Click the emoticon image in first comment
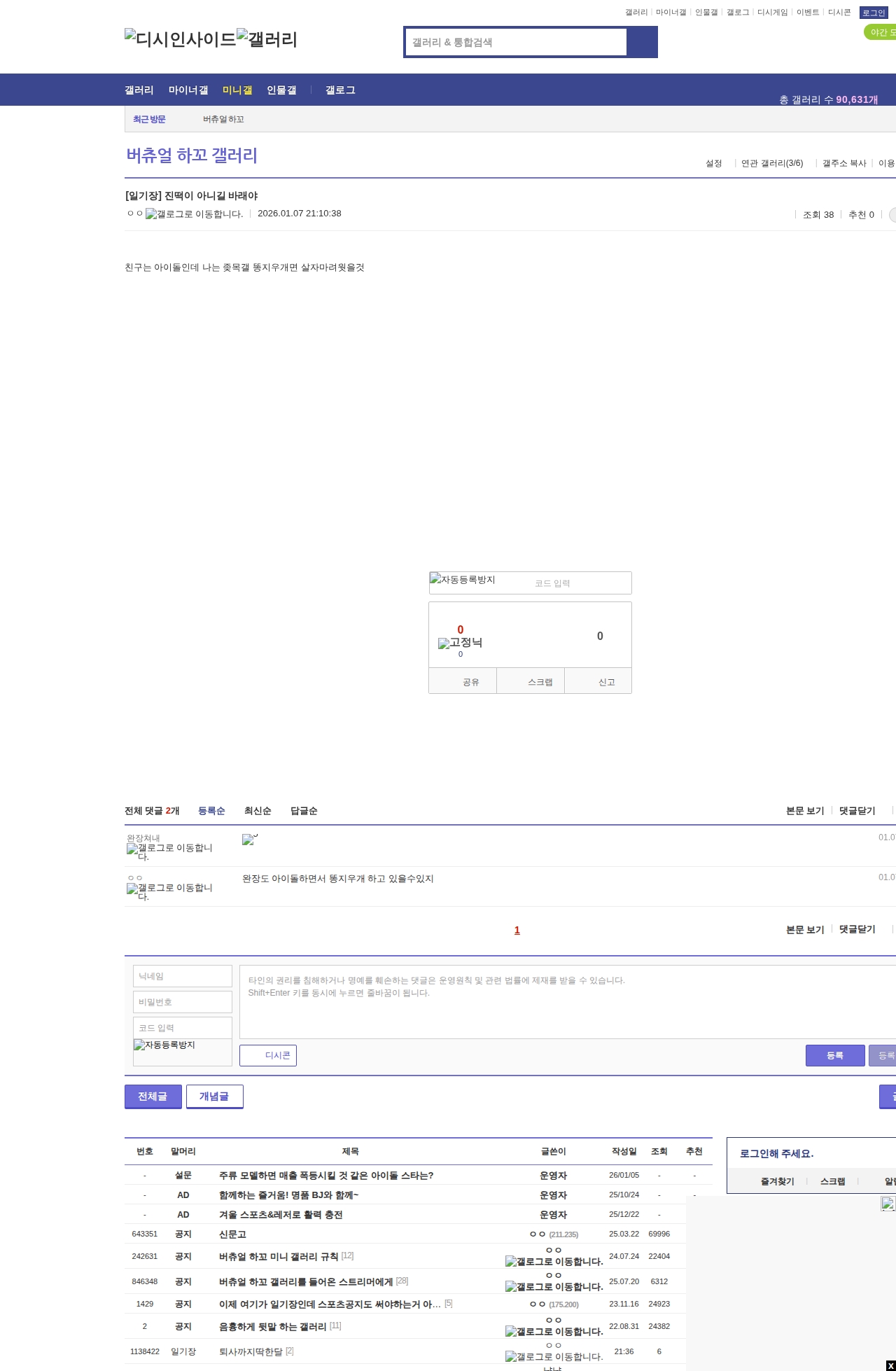This screenshot has height=1371, width=896. [249, 840]
